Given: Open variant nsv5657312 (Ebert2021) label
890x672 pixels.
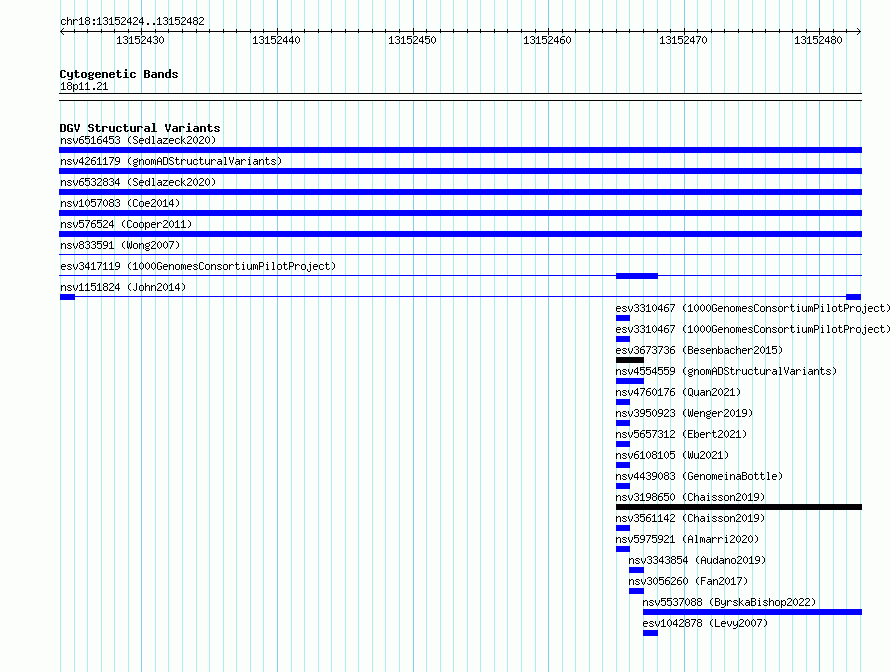Looking at the screenshot, I should click(x=681, y=434).
